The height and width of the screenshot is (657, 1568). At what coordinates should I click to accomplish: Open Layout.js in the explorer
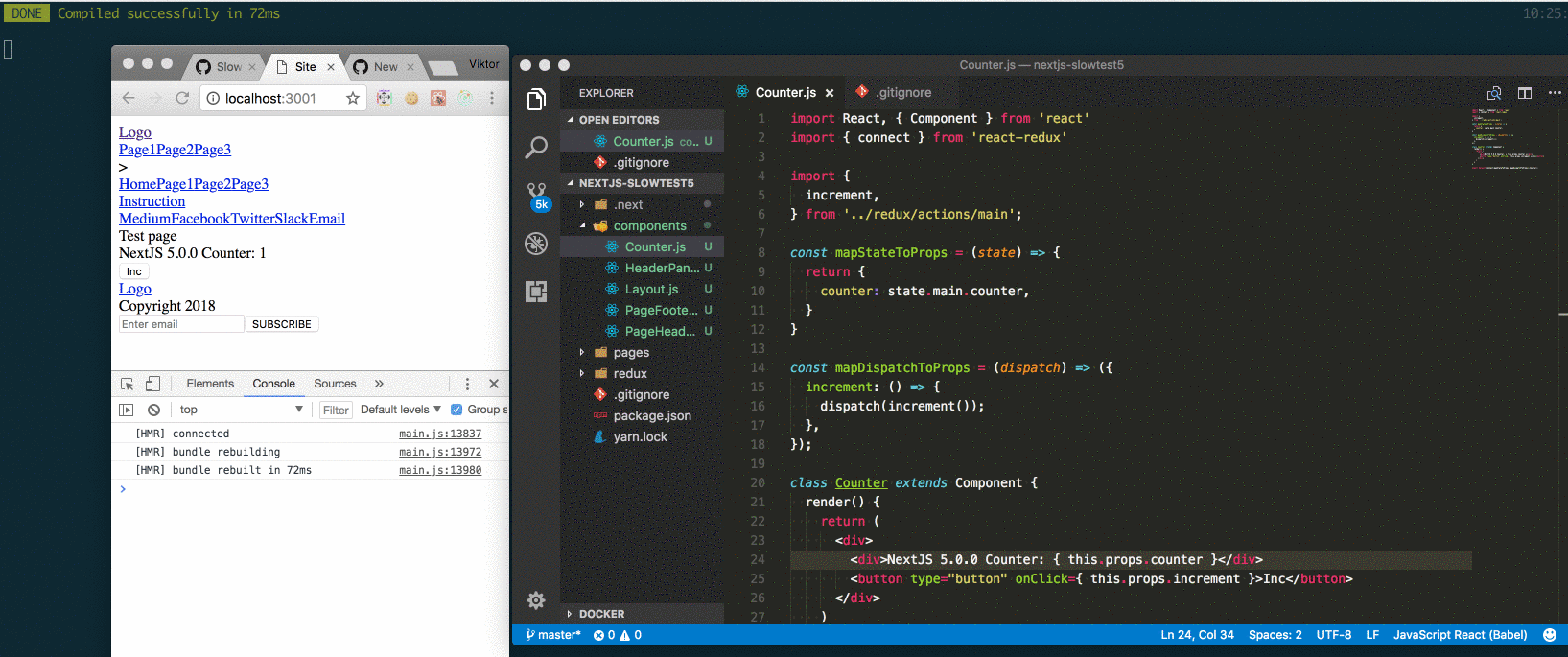pos(642,289)
